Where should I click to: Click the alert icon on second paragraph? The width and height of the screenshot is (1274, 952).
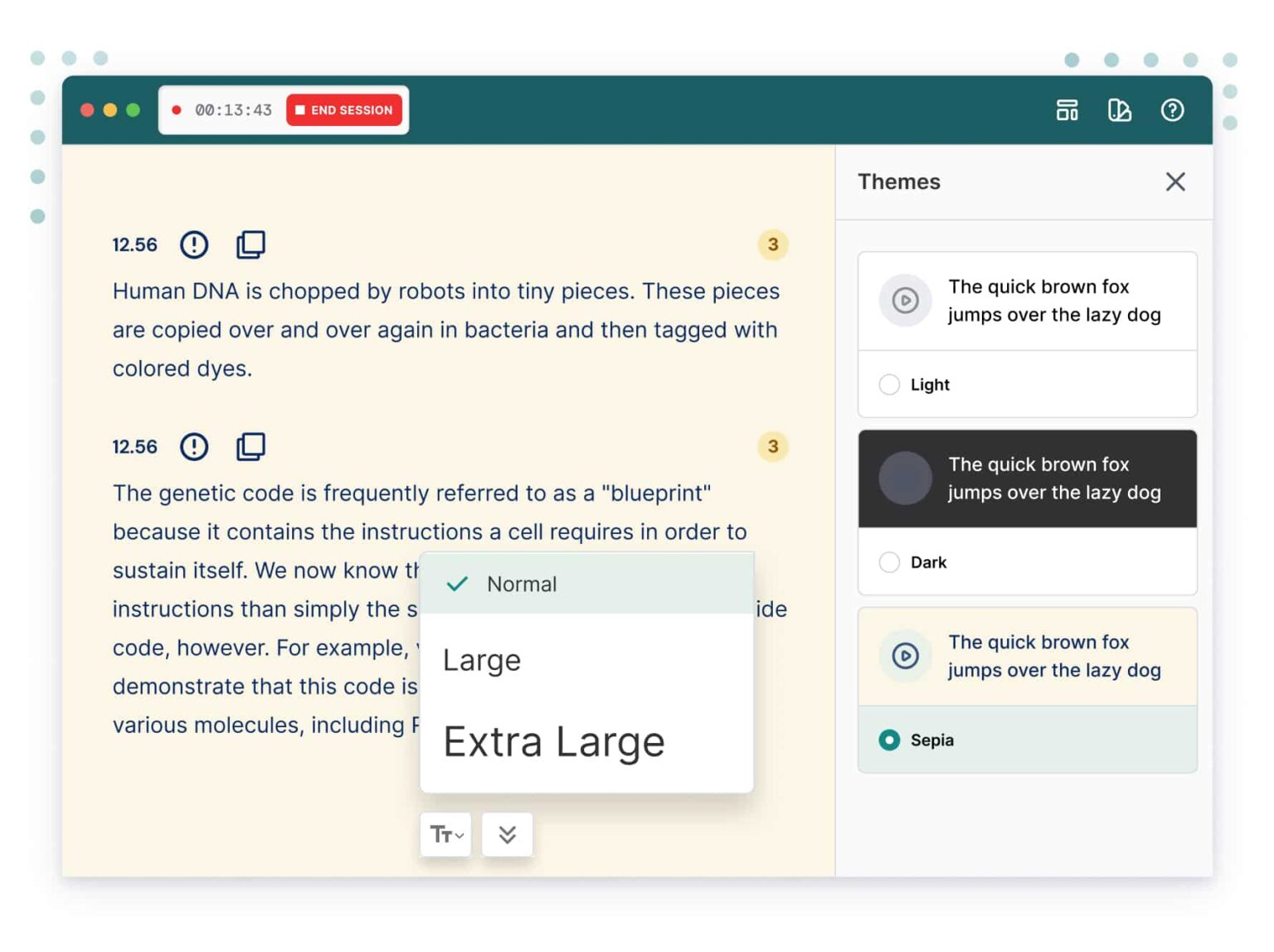click(194, 447)
